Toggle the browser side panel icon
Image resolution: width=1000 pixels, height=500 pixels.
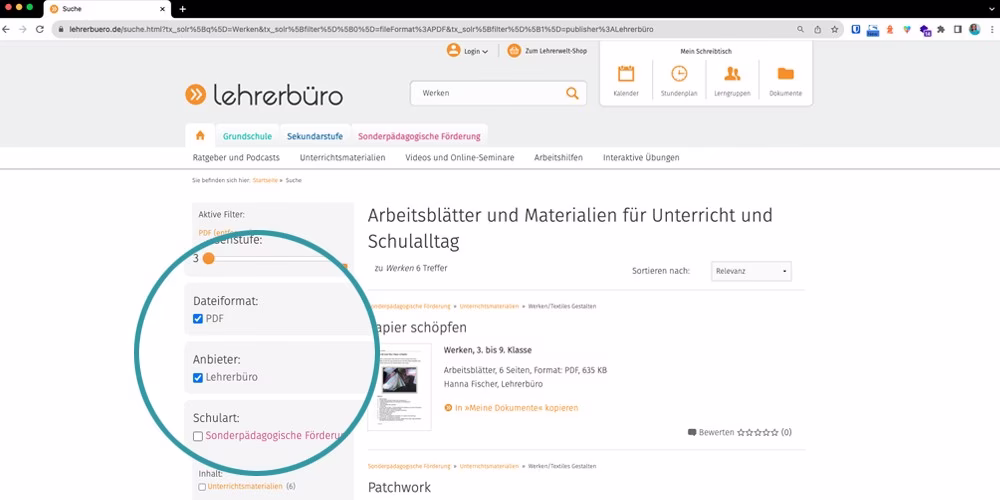[x=957, y=29]
